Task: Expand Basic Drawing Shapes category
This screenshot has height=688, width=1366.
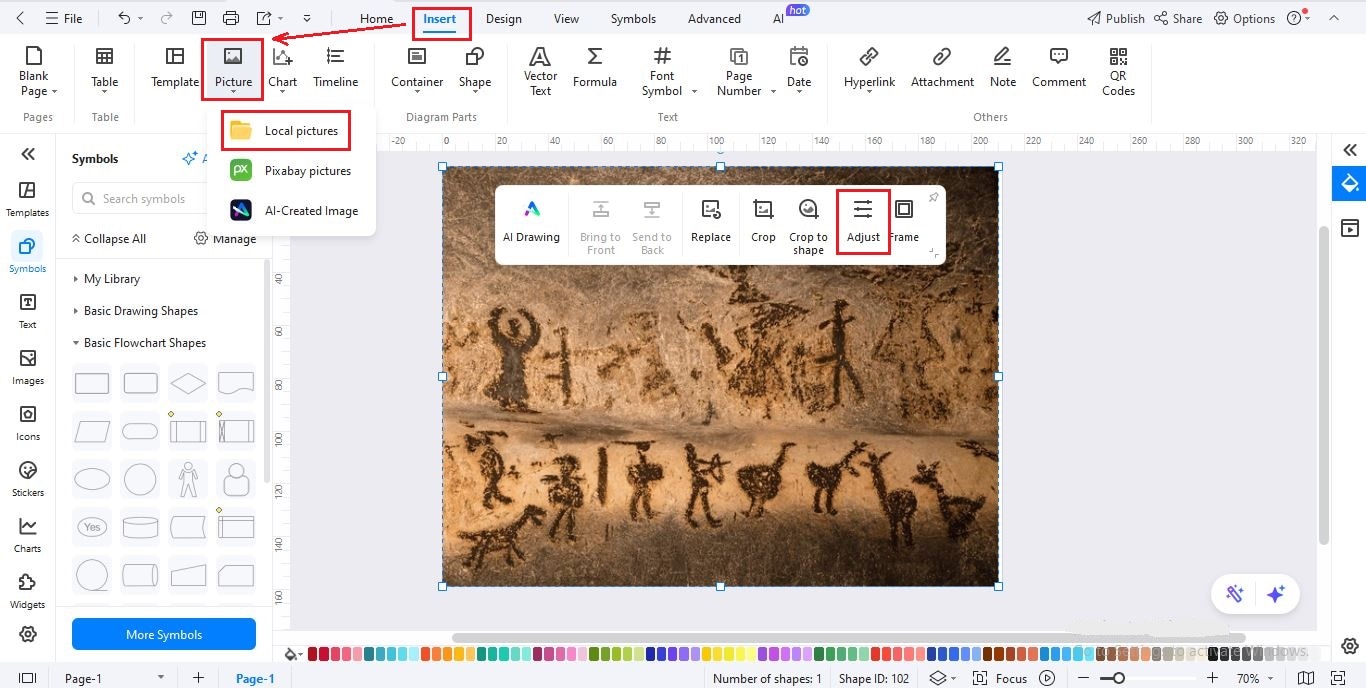Action: pyautogui.click(x=135, y=311)
